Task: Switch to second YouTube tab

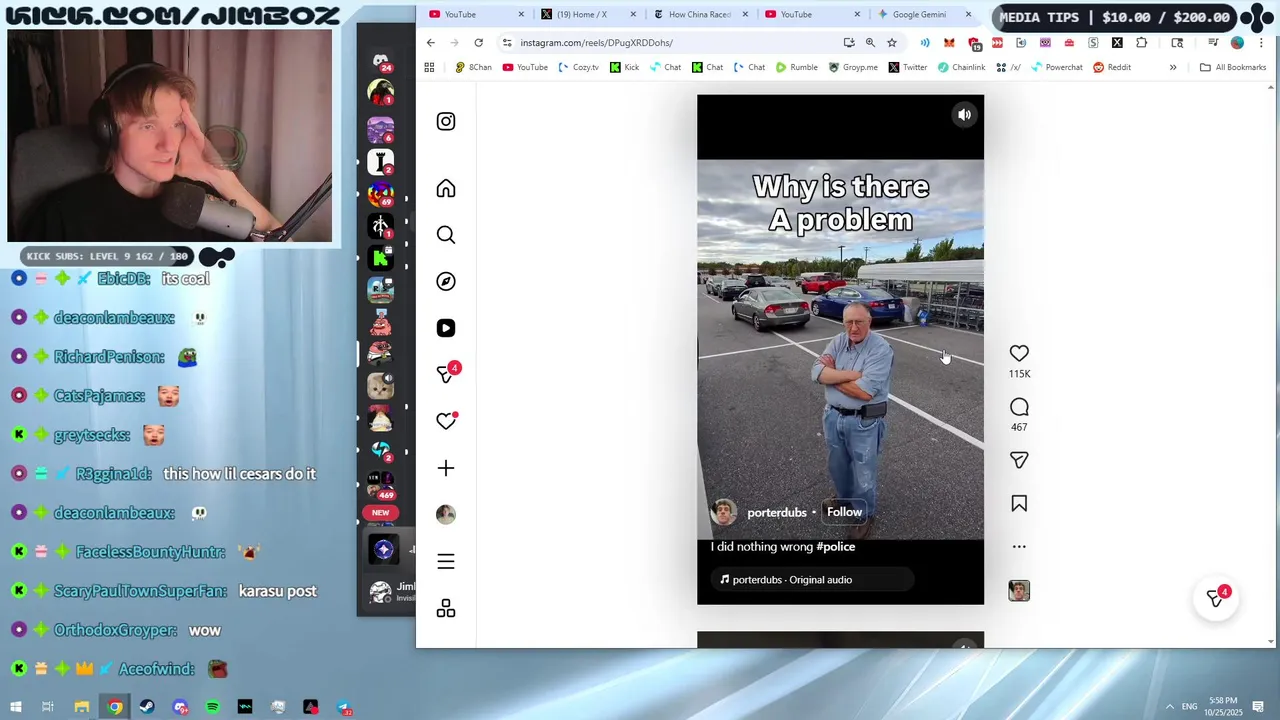Action: click(812, 14)
